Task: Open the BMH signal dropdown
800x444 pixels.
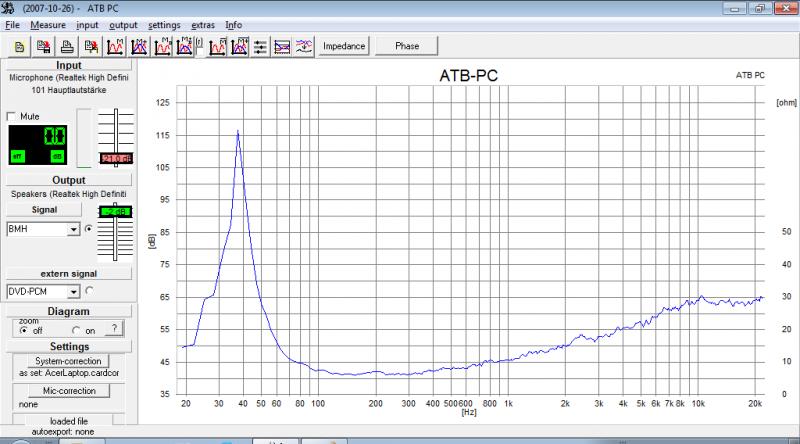Action: 73,229
